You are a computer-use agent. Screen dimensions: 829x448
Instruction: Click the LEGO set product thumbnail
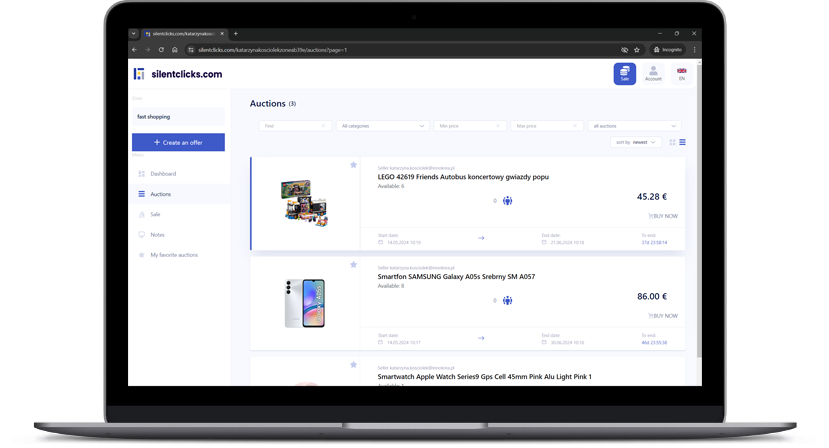point(305,203)
